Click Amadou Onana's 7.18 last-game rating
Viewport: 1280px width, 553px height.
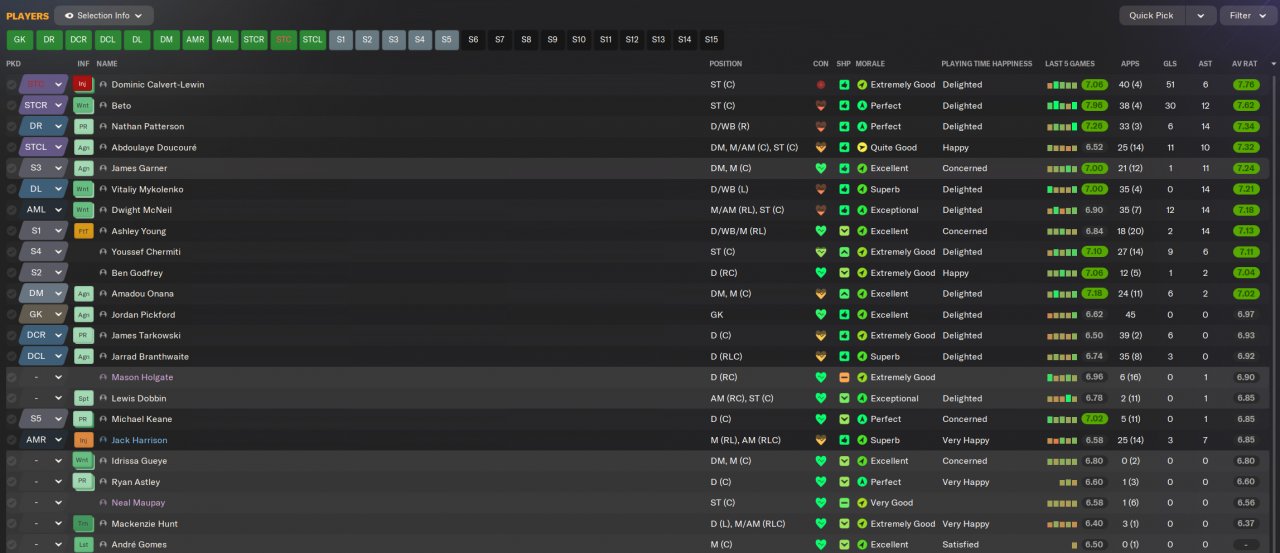coord(1095,294)
